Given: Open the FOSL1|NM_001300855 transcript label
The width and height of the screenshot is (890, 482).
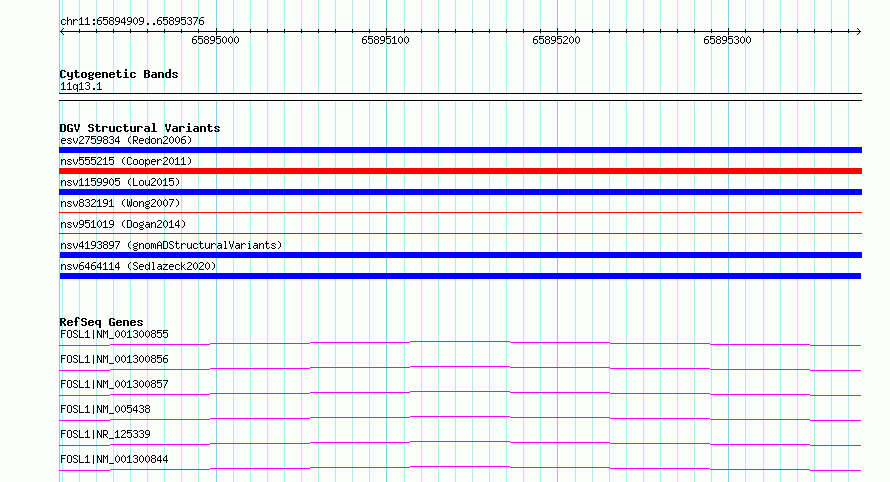Looking at the screenshot, I should (x=114, y=334).
